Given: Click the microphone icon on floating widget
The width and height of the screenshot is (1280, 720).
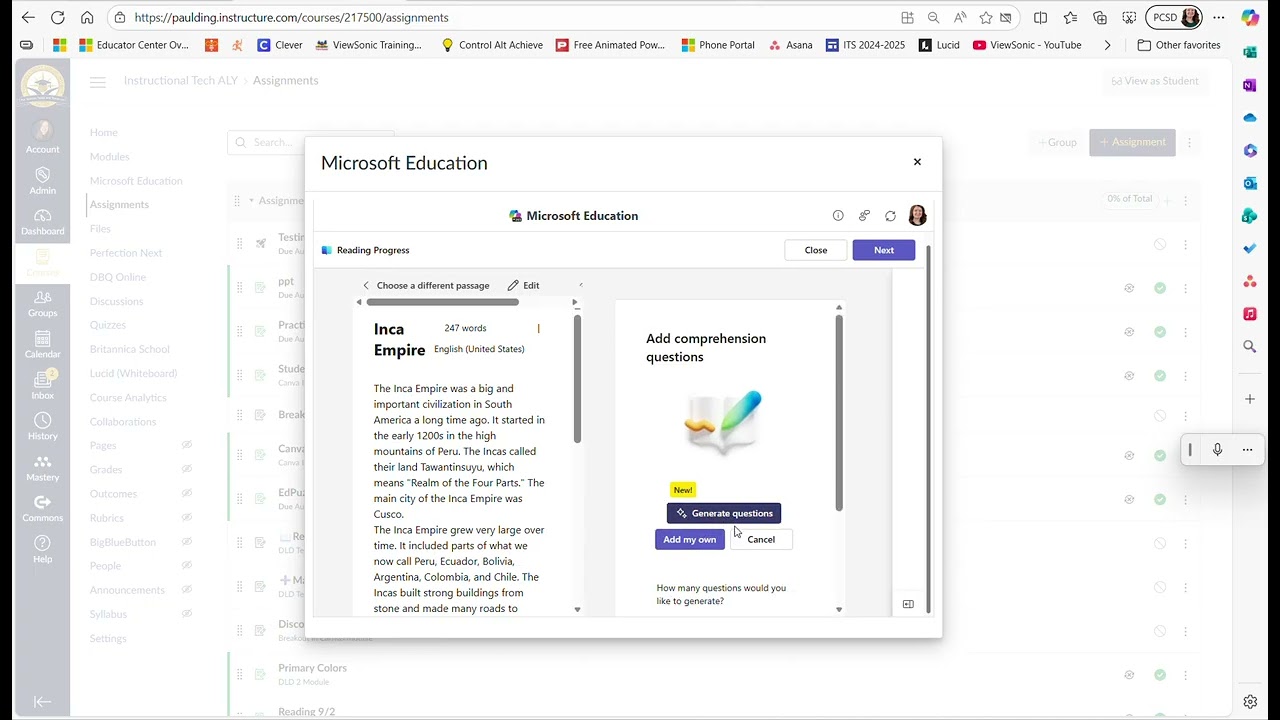Looking at the screenshot, I should (1217, 450).
